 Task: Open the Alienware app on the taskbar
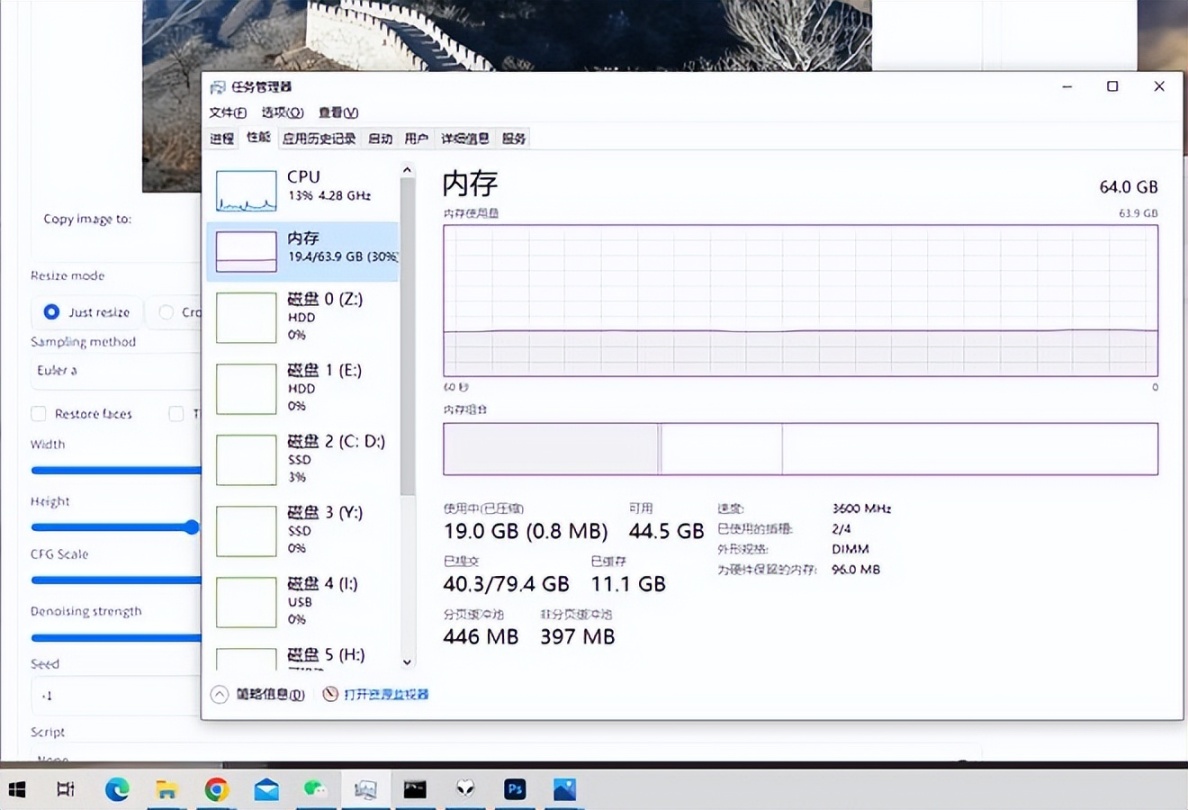tap(465, 790)
